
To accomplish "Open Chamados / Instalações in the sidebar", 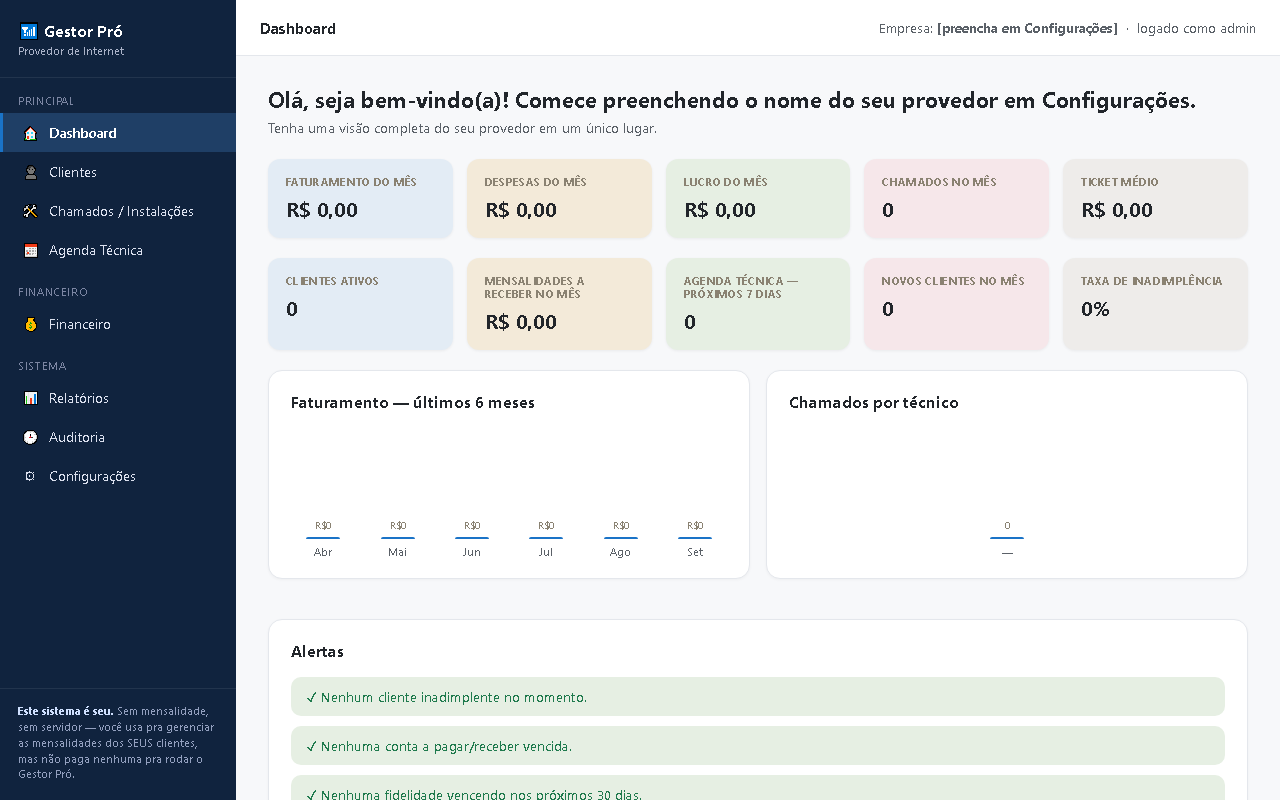I will pyautogui.click(x=118, y=211).
